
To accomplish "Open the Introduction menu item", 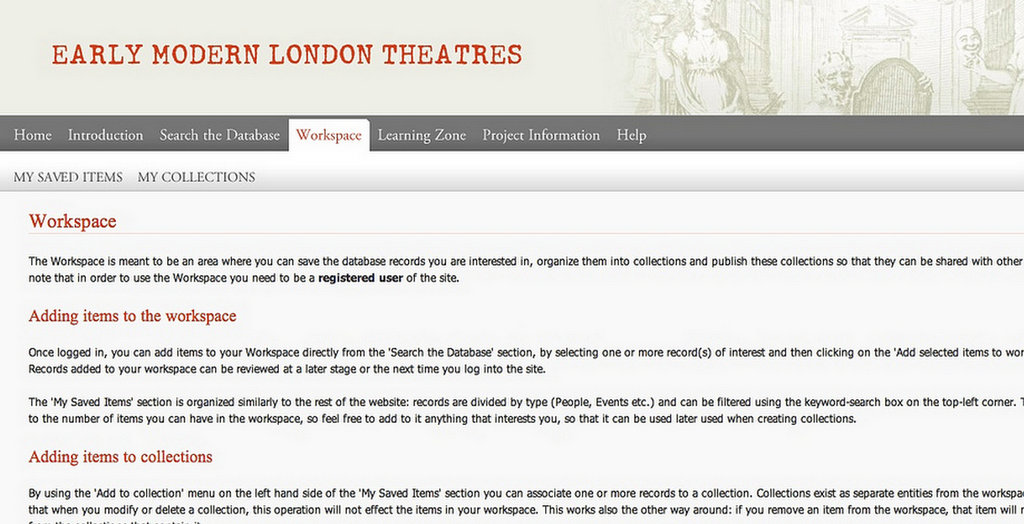I will pyautogui.click(x=105, y=135).
